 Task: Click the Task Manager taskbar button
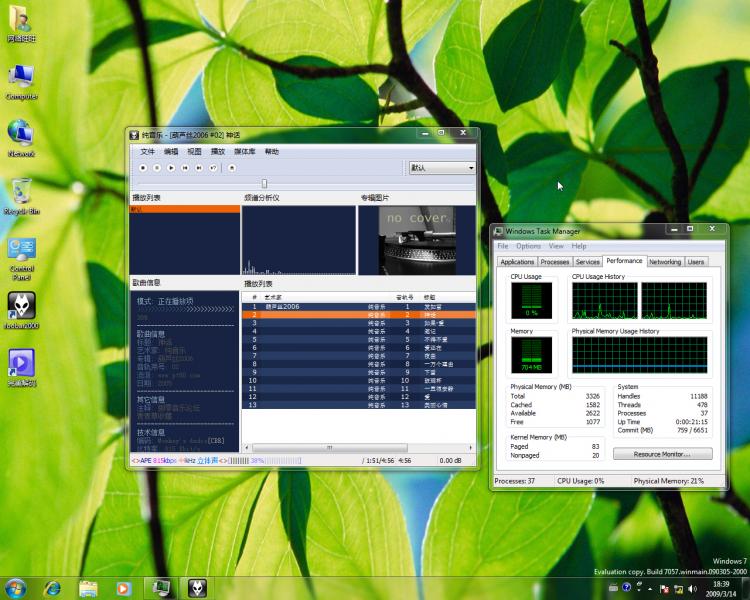[x=161, y=589]
